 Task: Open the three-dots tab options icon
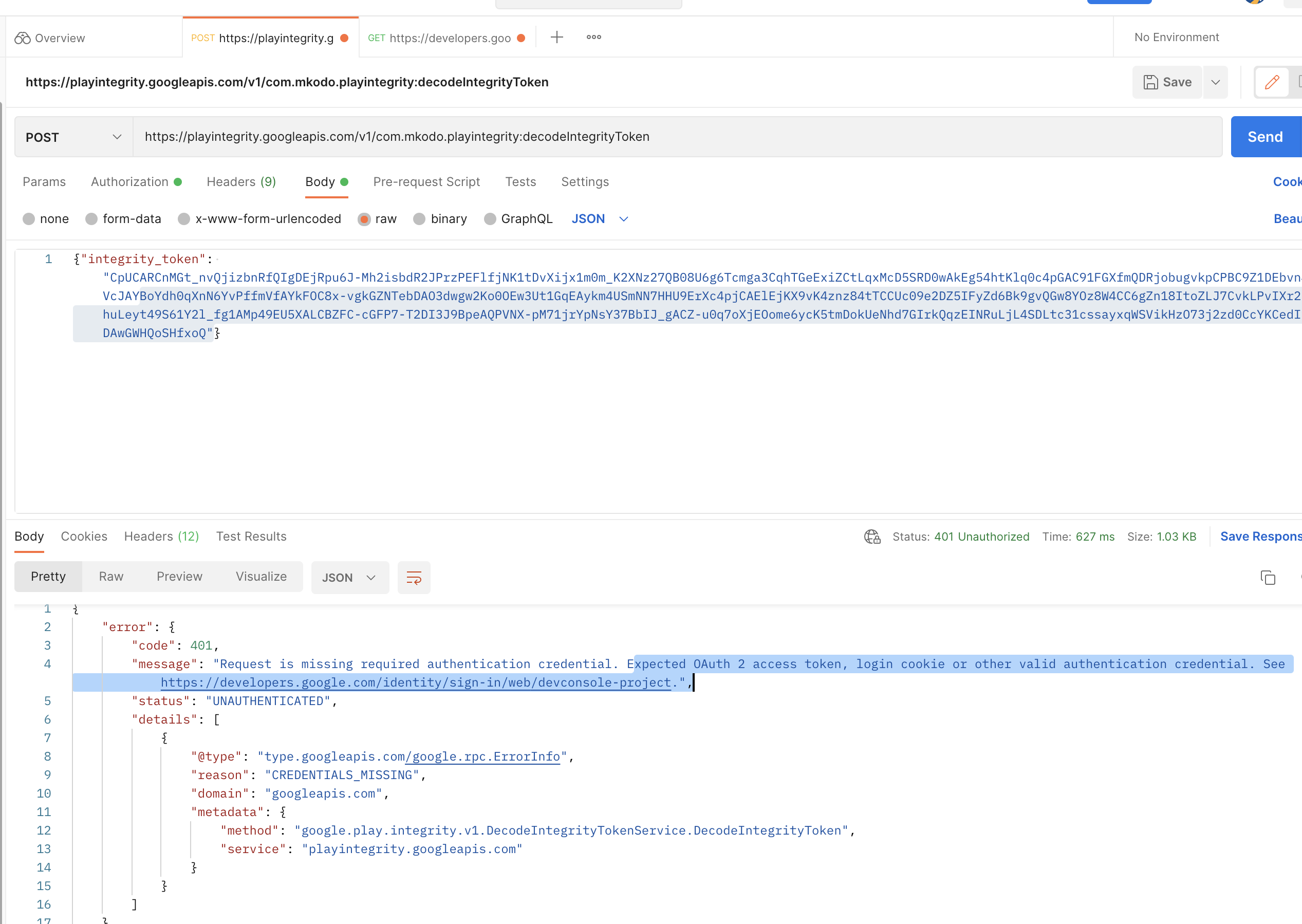593,38
